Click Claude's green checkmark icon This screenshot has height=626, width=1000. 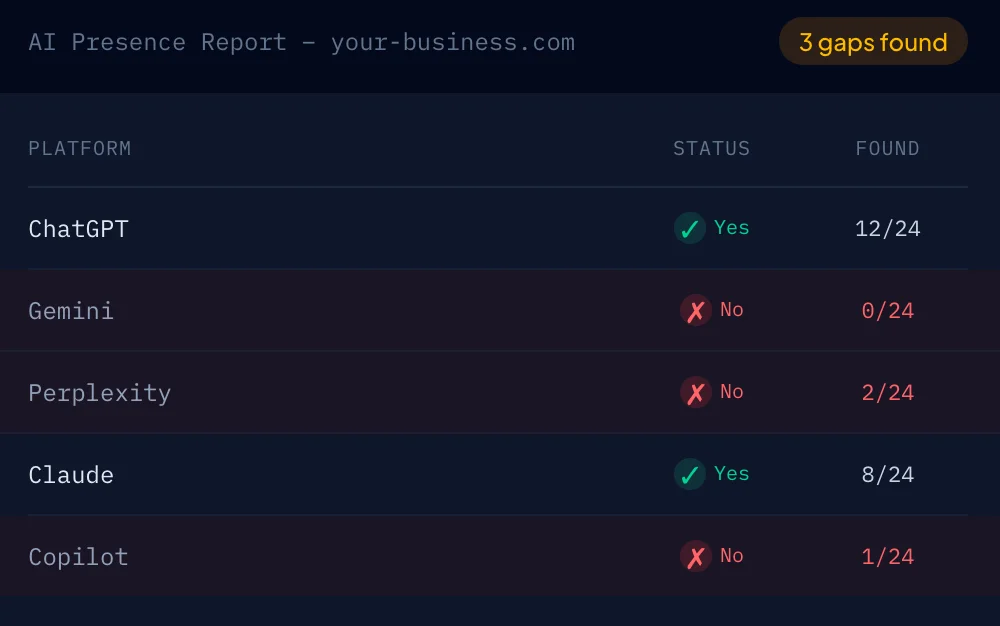(689, 474)
